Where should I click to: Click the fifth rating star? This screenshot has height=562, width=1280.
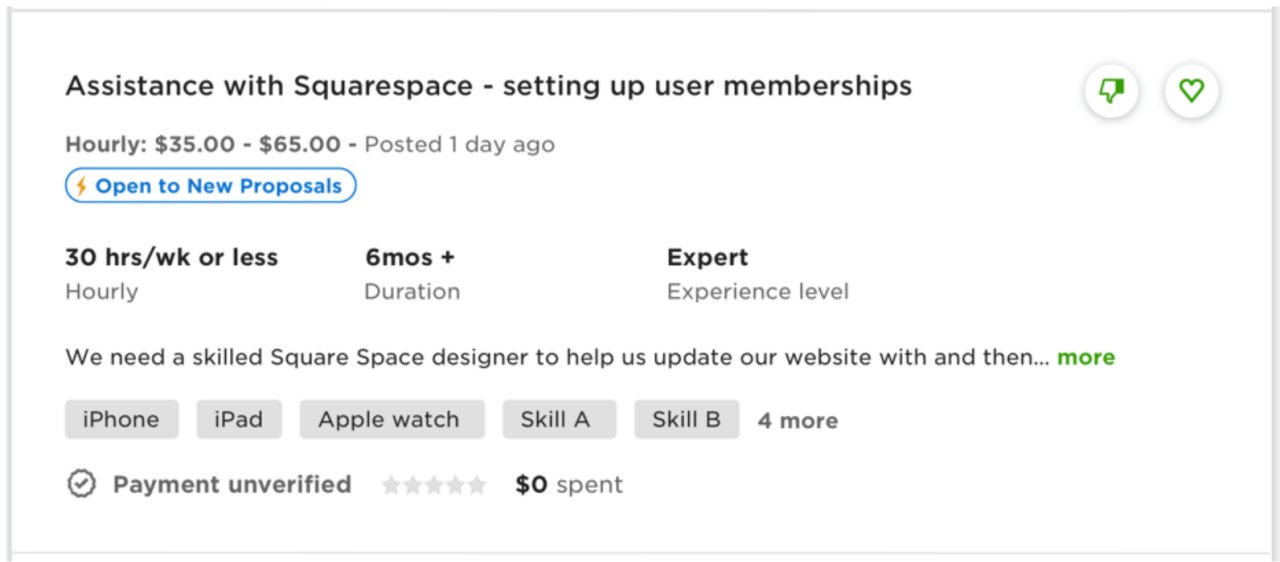[477, 485]
